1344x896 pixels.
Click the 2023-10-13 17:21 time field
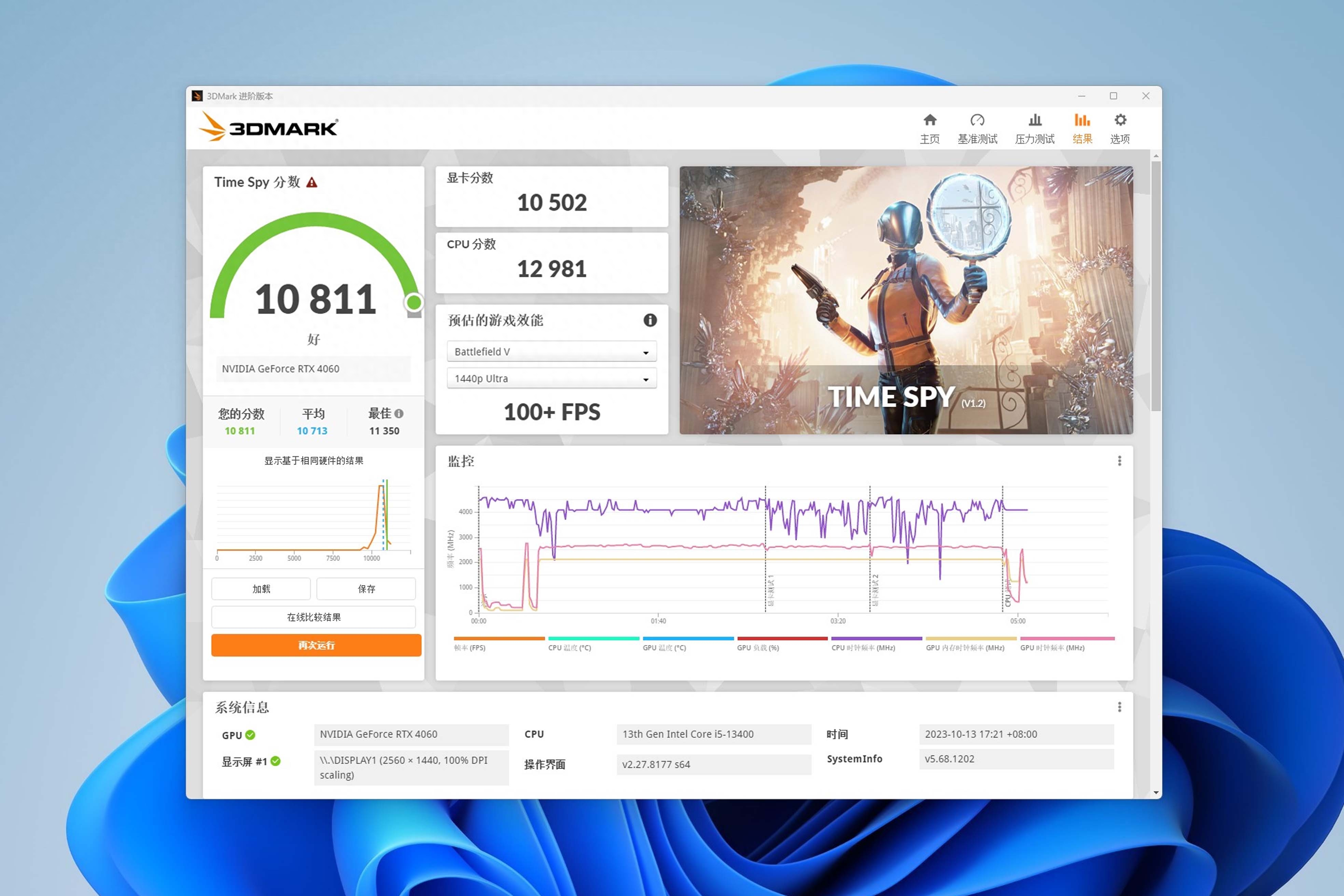tap(1017, 734)
